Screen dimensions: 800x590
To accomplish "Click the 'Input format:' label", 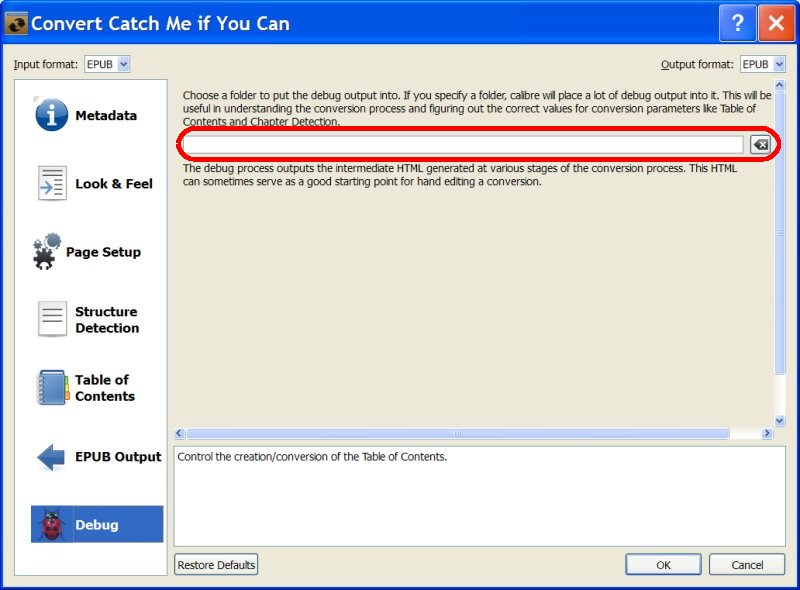I will pyautogui.click(x=45, y=64).
